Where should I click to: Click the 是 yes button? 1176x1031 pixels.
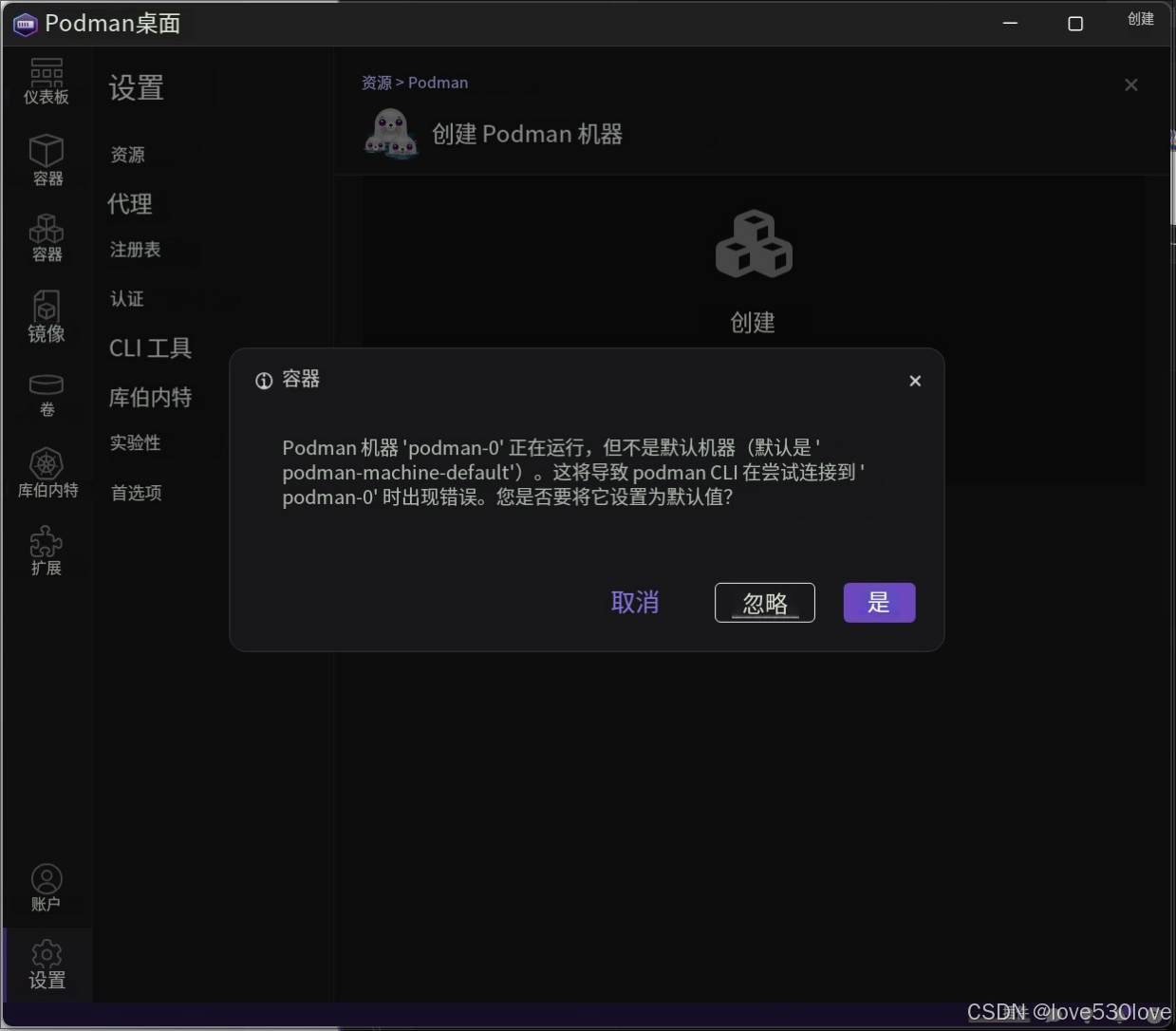(879, 603)
